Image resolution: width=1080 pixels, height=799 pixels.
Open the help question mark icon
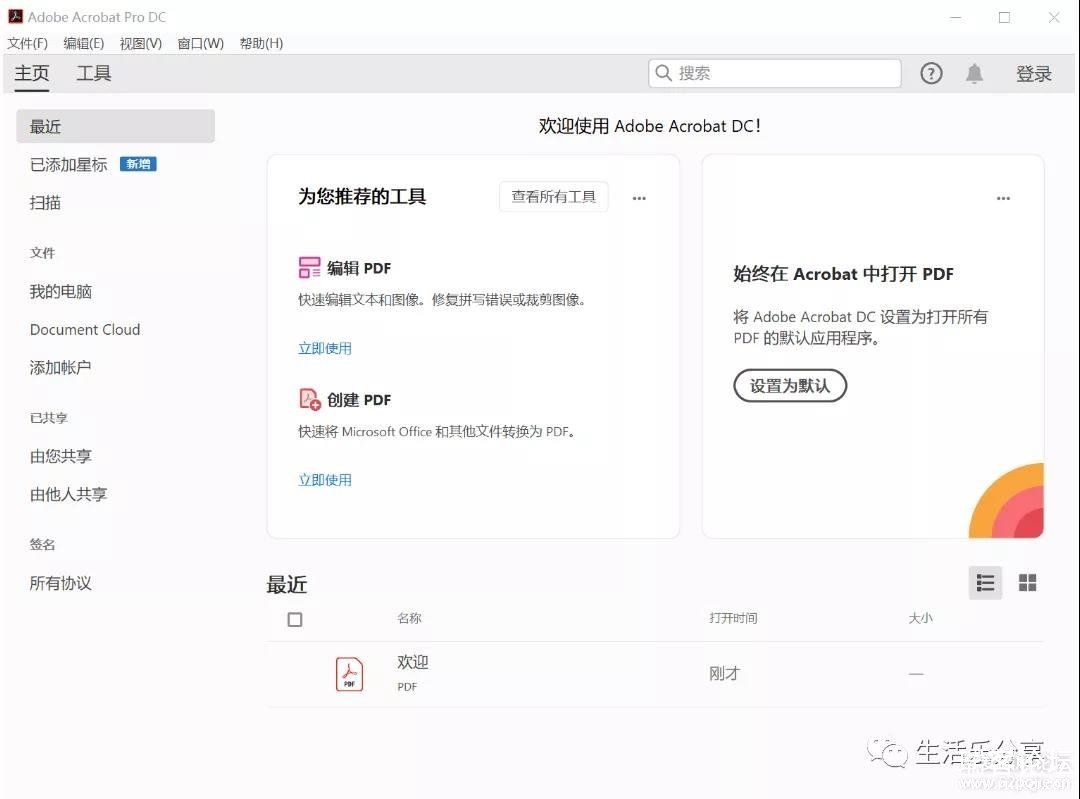[x=931, y=73]
